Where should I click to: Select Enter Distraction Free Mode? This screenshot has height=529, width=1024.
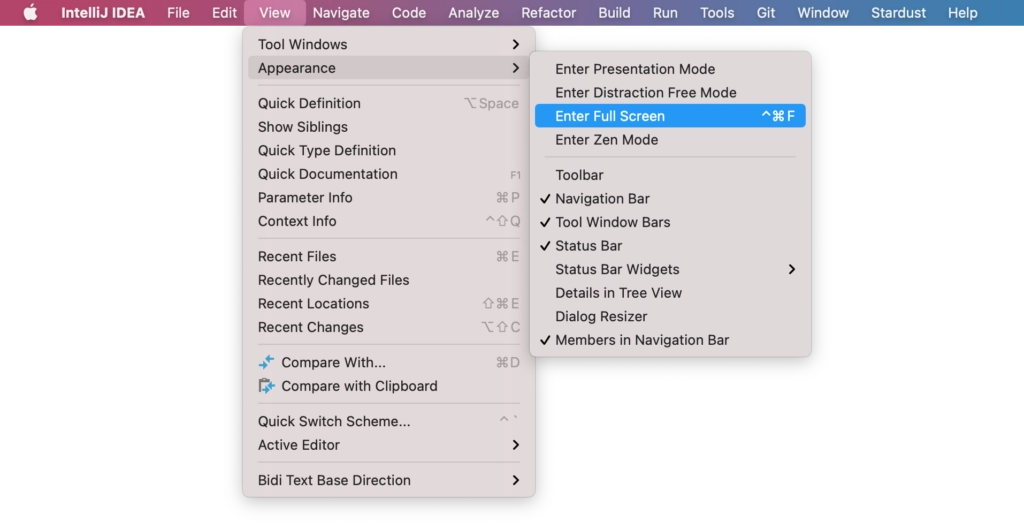pos(670,93)
